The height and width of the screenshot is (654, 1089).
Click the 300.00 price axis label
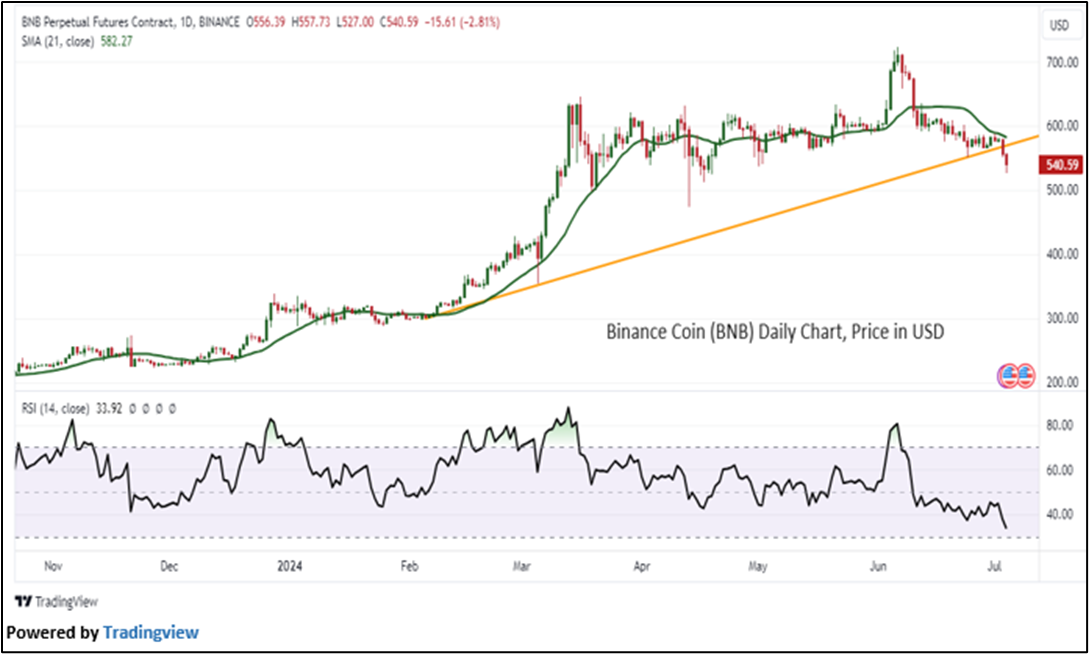(1063, 319)
